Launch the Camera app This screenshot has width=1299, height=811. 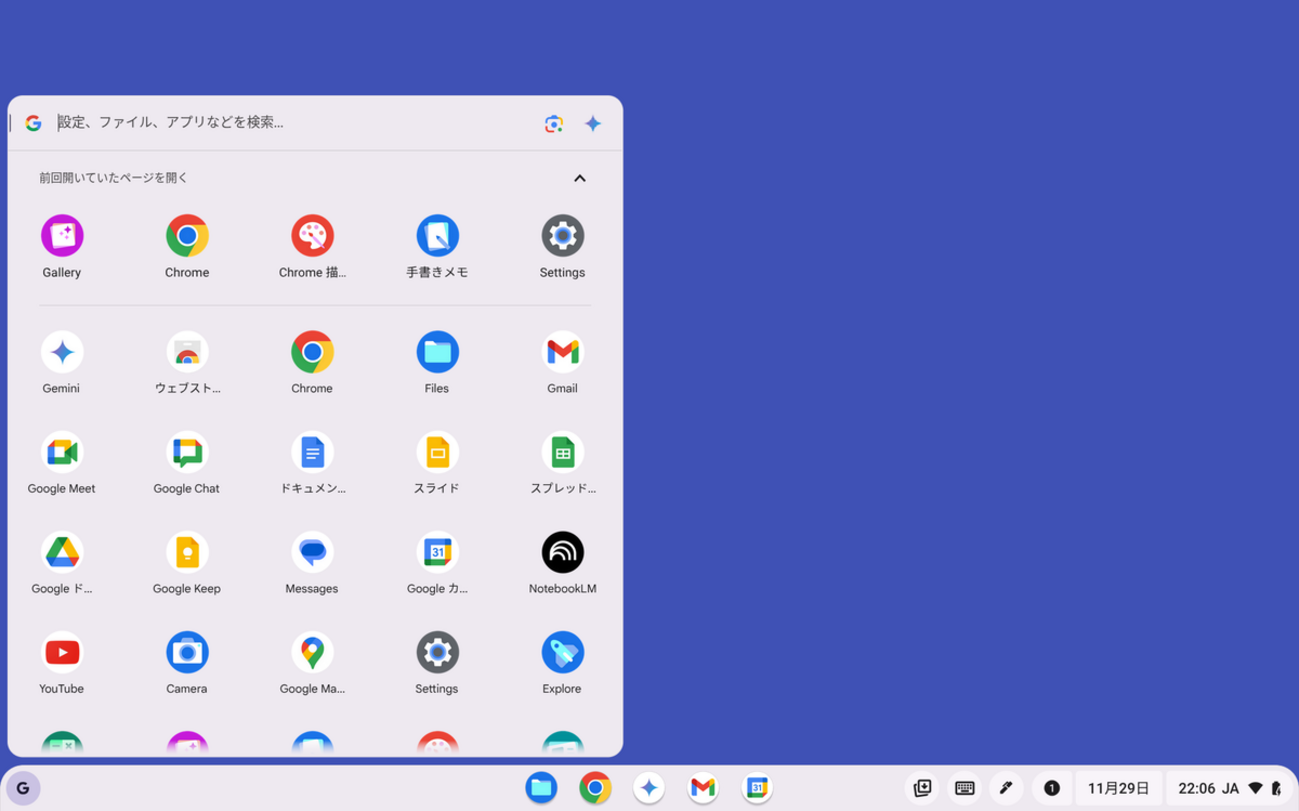point(187,652)
